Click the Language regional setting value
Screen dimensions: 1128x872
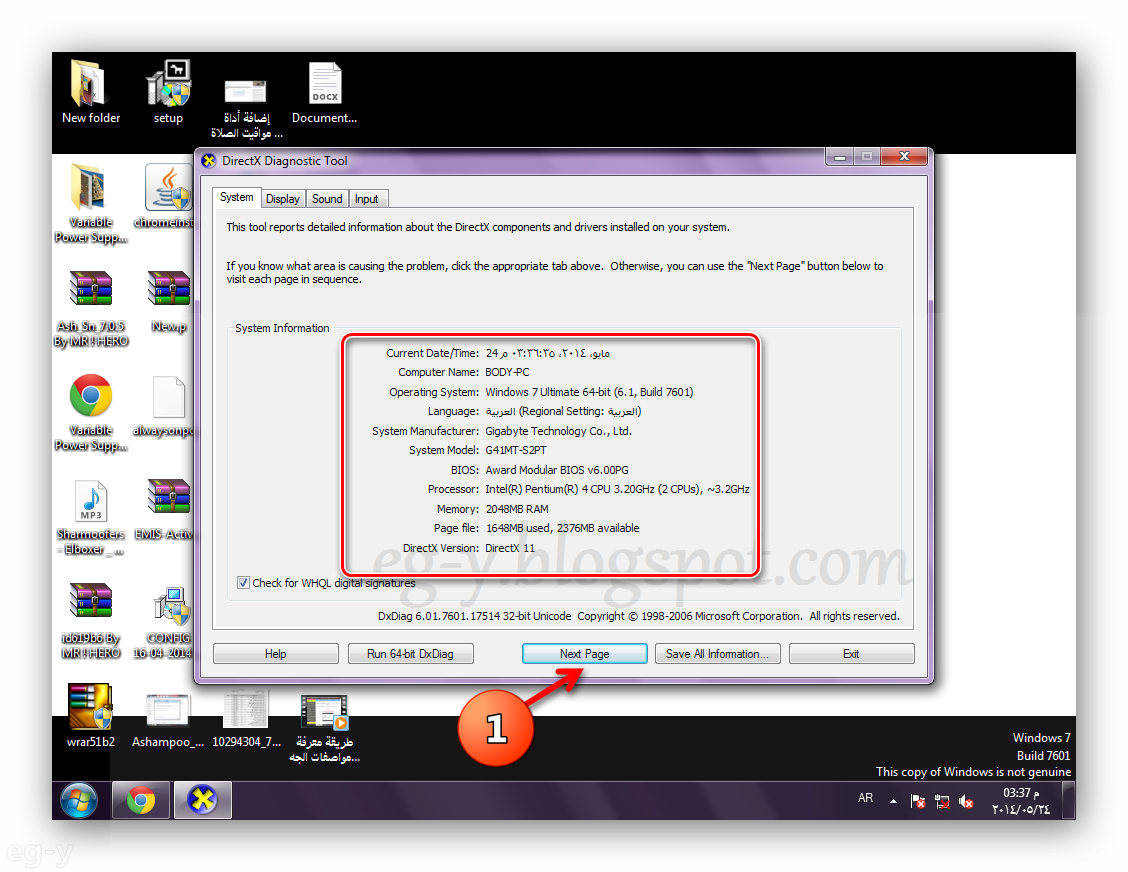coord(563,412)
